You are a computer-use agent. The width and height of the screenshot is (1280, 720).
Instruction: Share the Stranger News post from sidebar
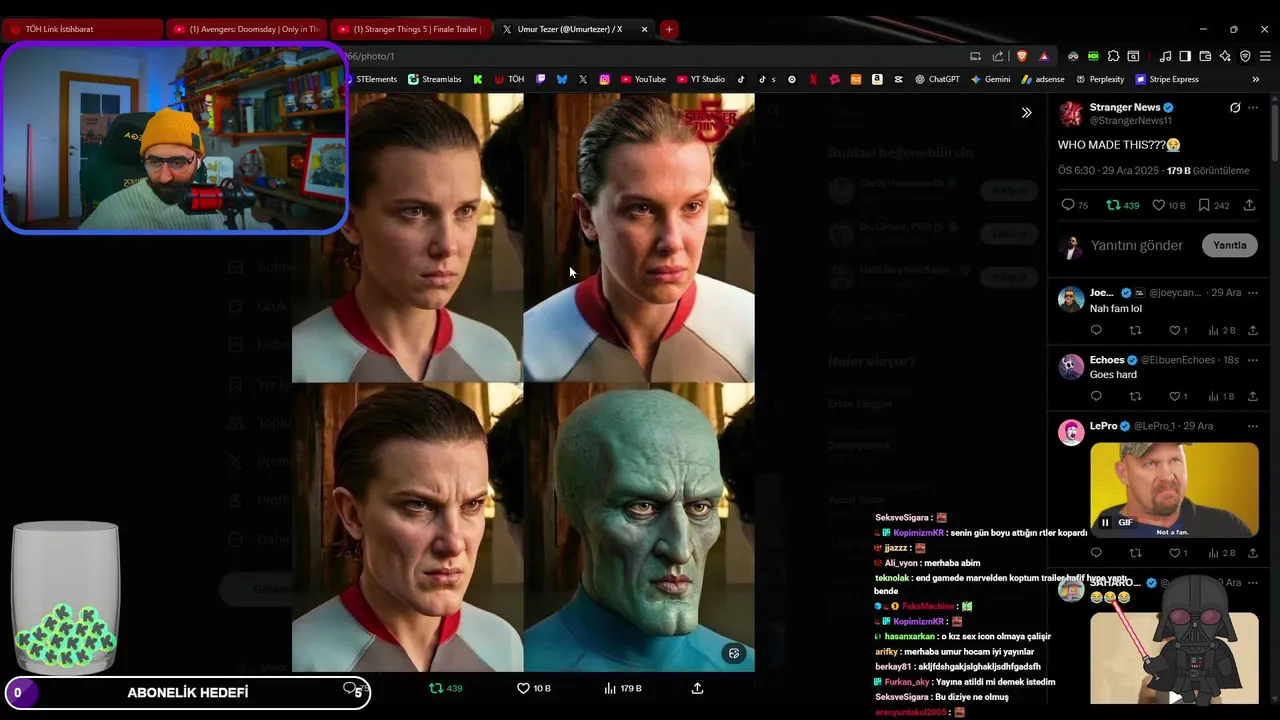click(x=1250, y=205)
